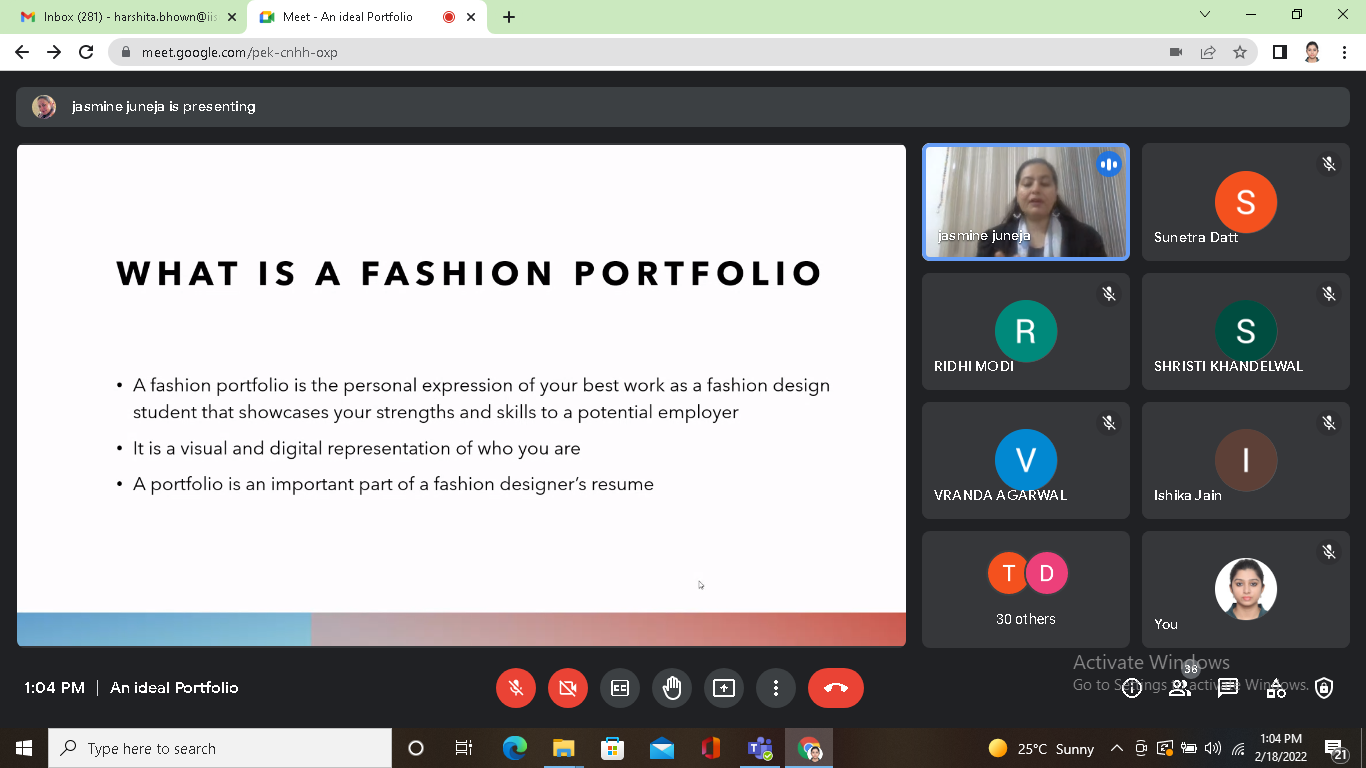Expand the Chrome tab search chevron
The width and height of the screenshot is (1366, 768).
coord(1205,15)
